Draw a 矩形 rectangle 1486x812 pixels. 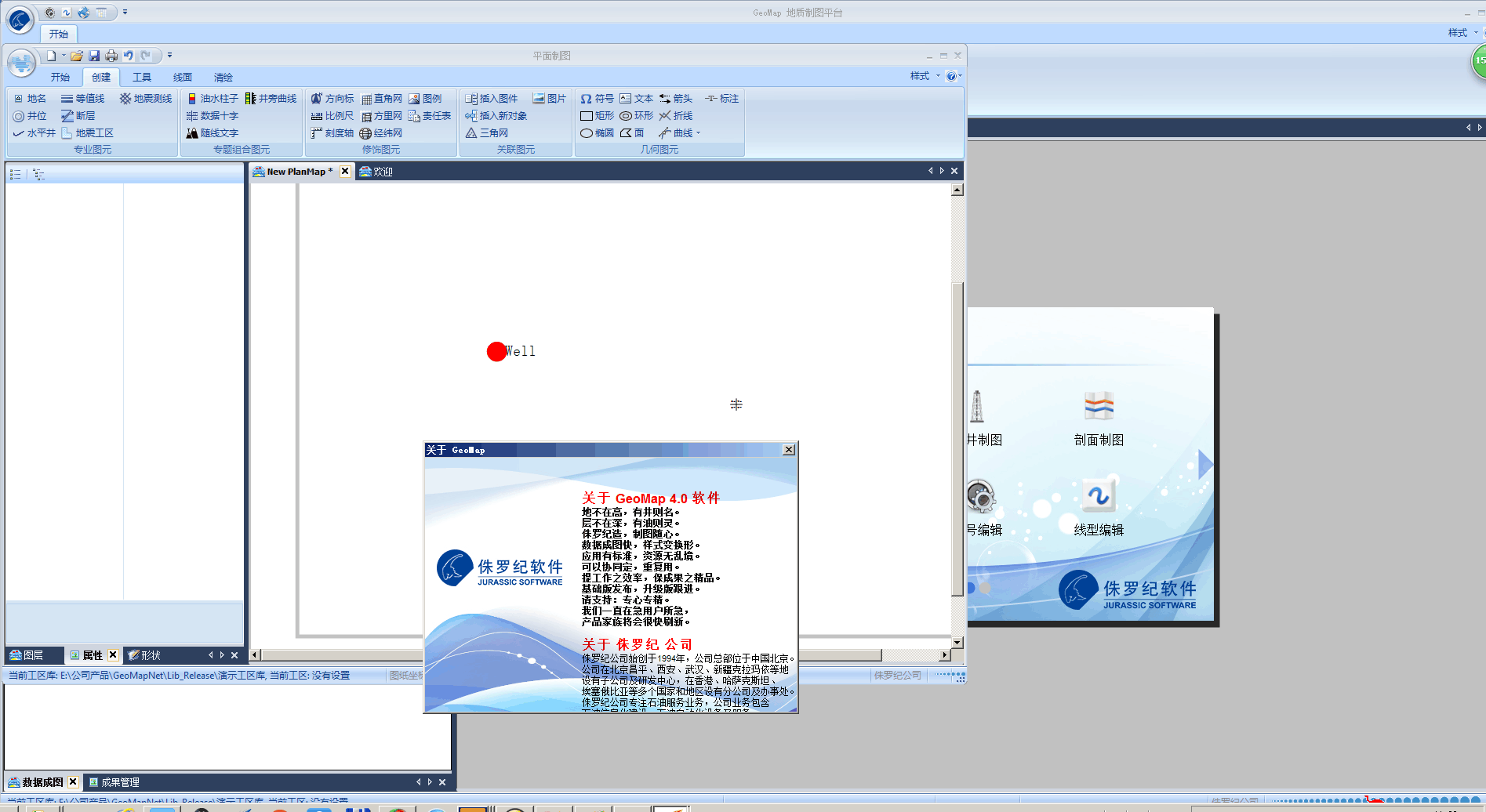tap(598, 116)
